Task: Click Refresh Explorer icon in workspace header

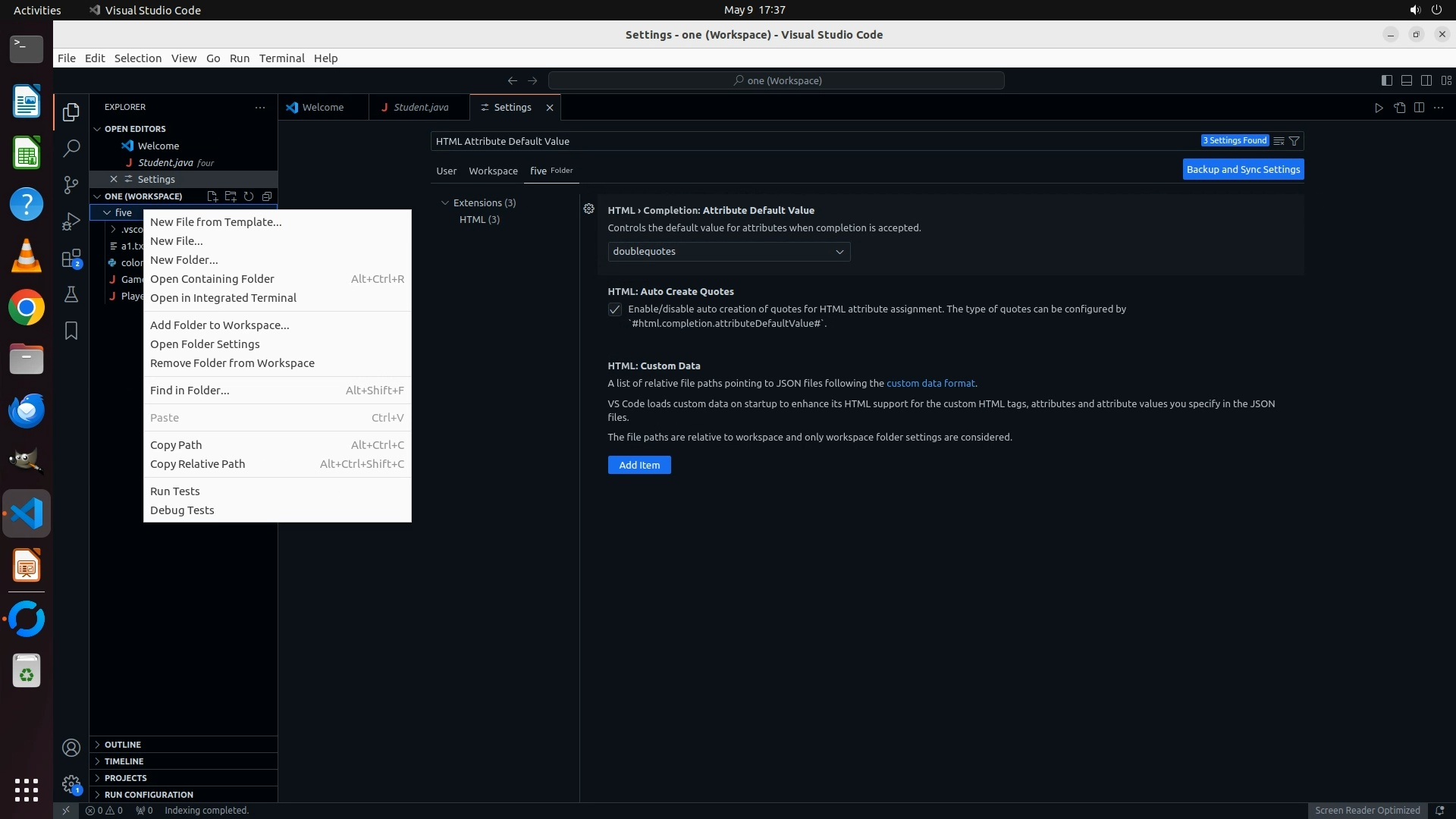Action: (x=249, y=196)
